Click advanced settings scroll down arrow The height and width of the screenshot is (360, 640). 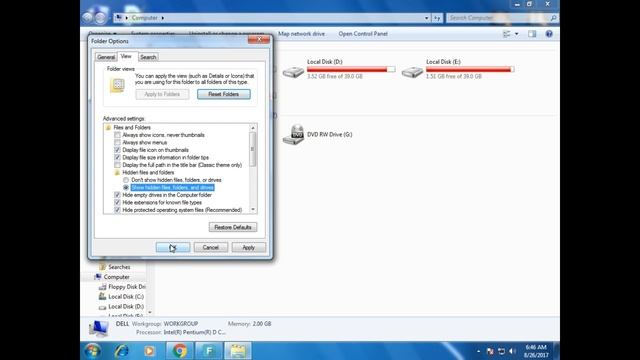[253, 209]
